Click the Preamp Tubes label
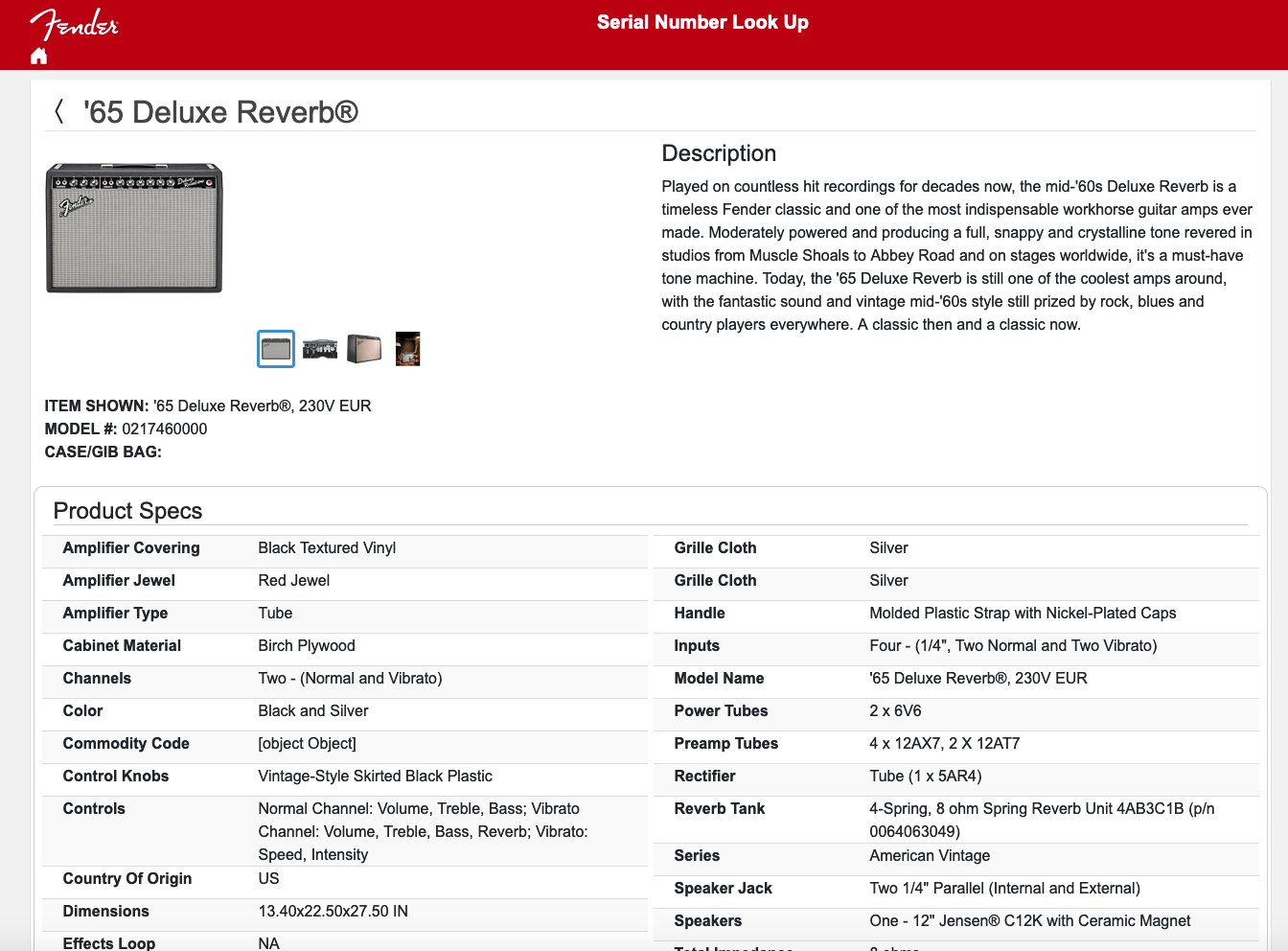 726,743
